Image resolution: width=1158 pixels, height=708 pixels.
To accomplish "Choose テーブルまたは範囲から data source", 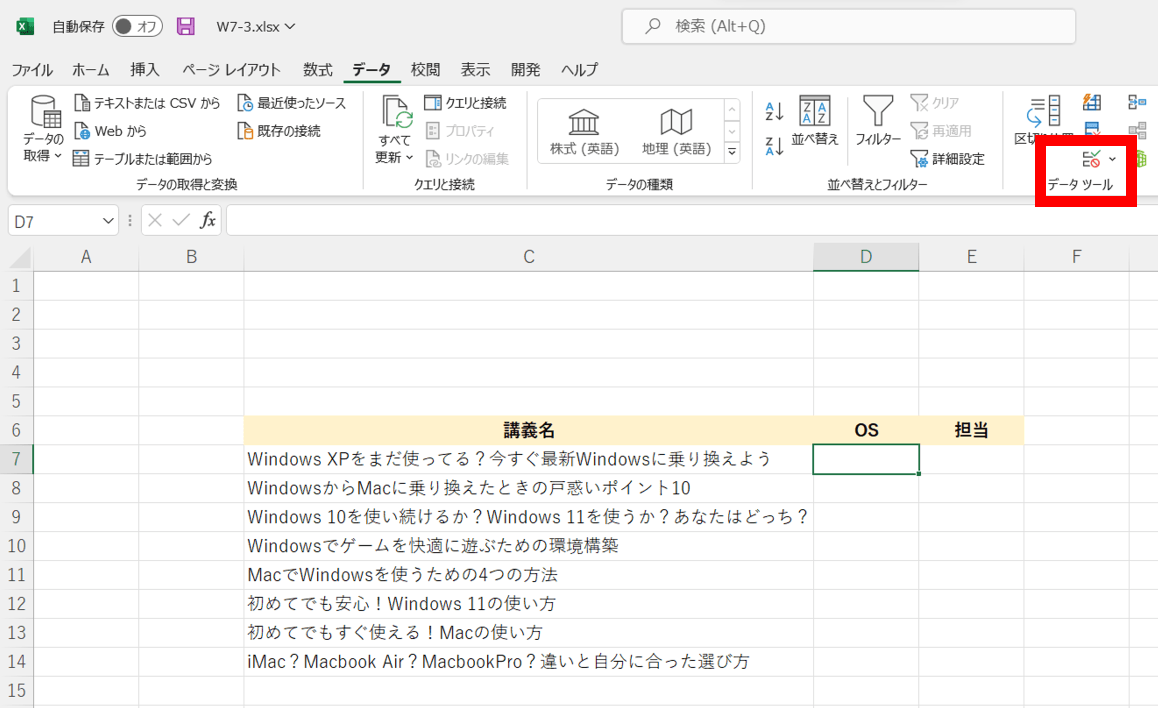I will [143, 159].
